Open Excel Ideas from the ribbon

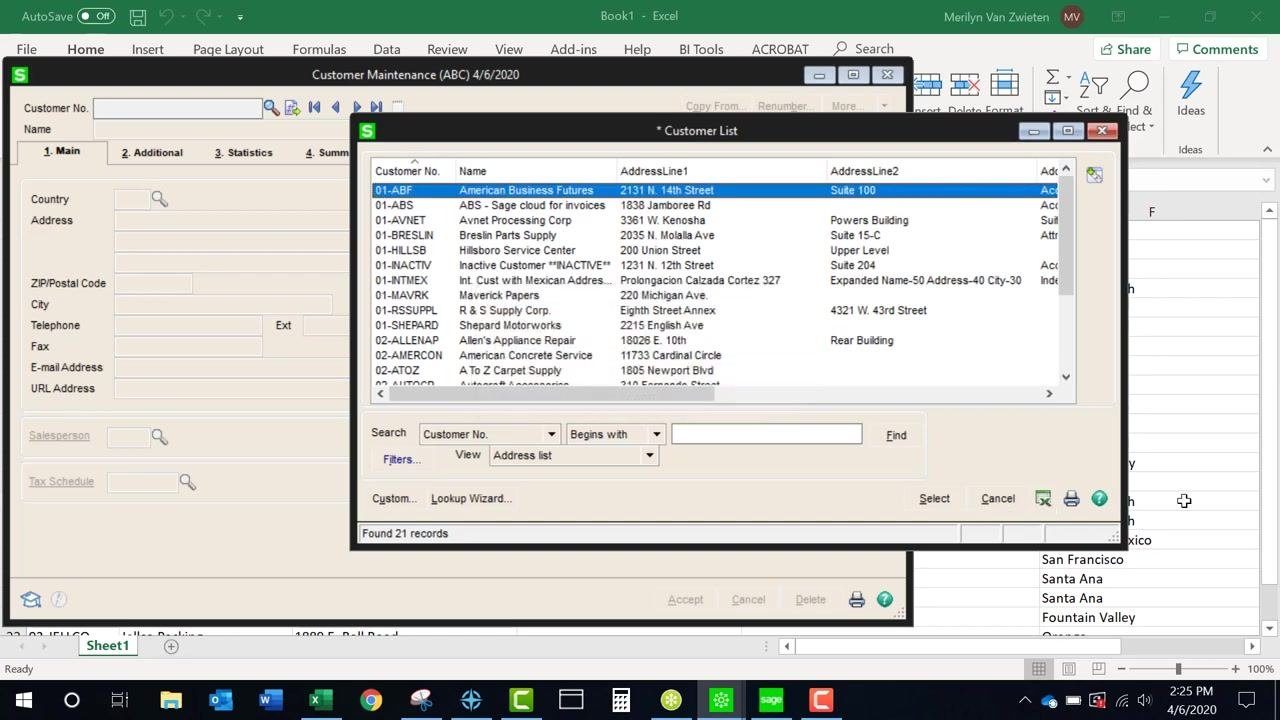click(x=1191, y=93)
